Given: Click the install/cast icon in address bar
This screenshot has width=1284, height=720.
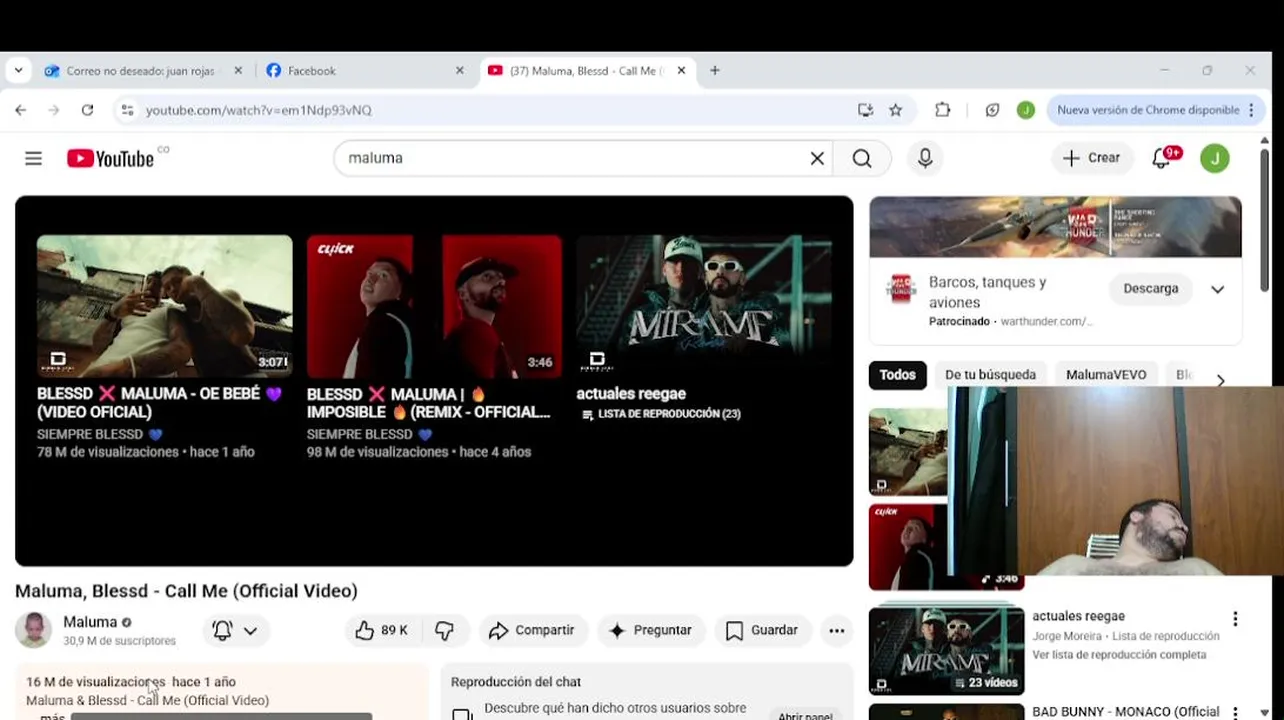Looking at the screenshot, I should (865, 110).
